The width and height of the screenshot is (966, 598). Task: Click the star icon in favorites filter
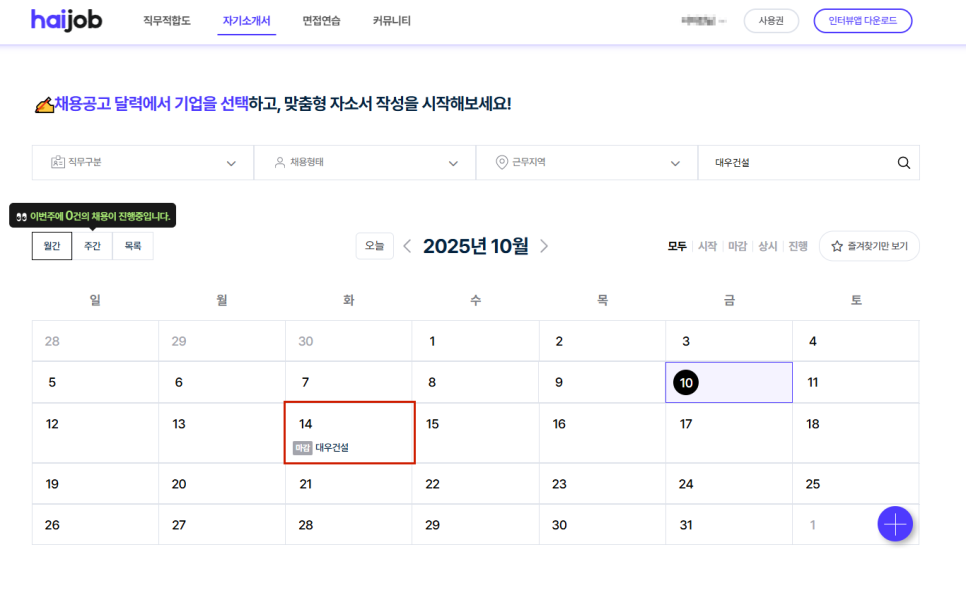click(x=837, y=246)
